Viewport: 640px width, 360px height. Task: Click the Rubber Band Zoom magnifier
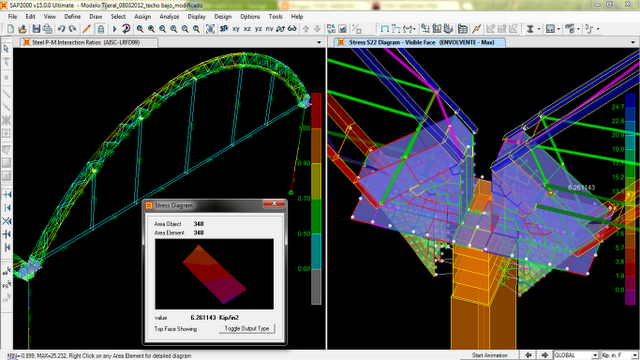point(140,29)
